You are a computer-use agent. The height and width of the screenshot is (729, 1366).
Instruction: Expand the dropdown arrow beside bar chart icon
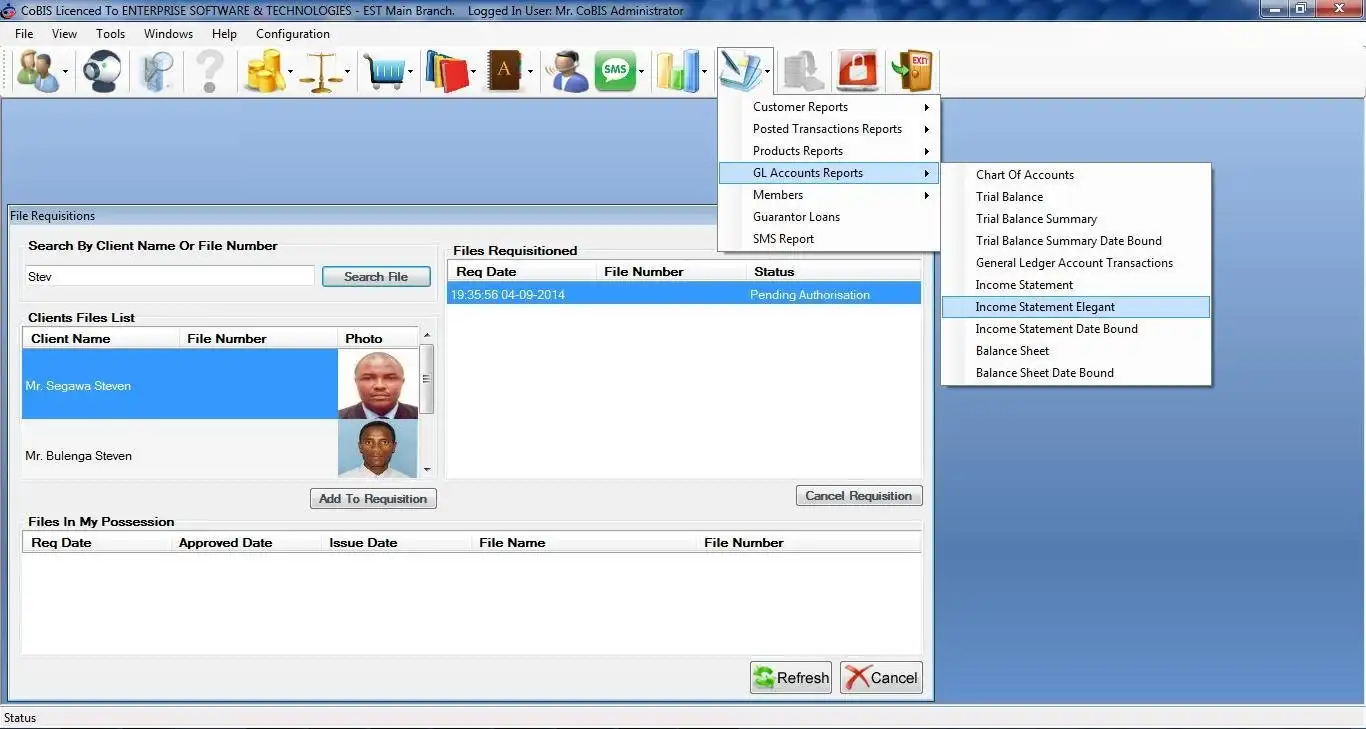tap(704, 72)
